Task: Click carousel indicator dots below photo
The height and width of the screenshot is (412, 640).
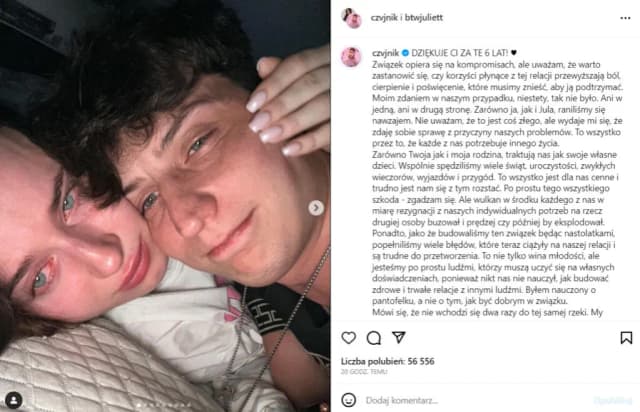Action: tap(165, 405)
